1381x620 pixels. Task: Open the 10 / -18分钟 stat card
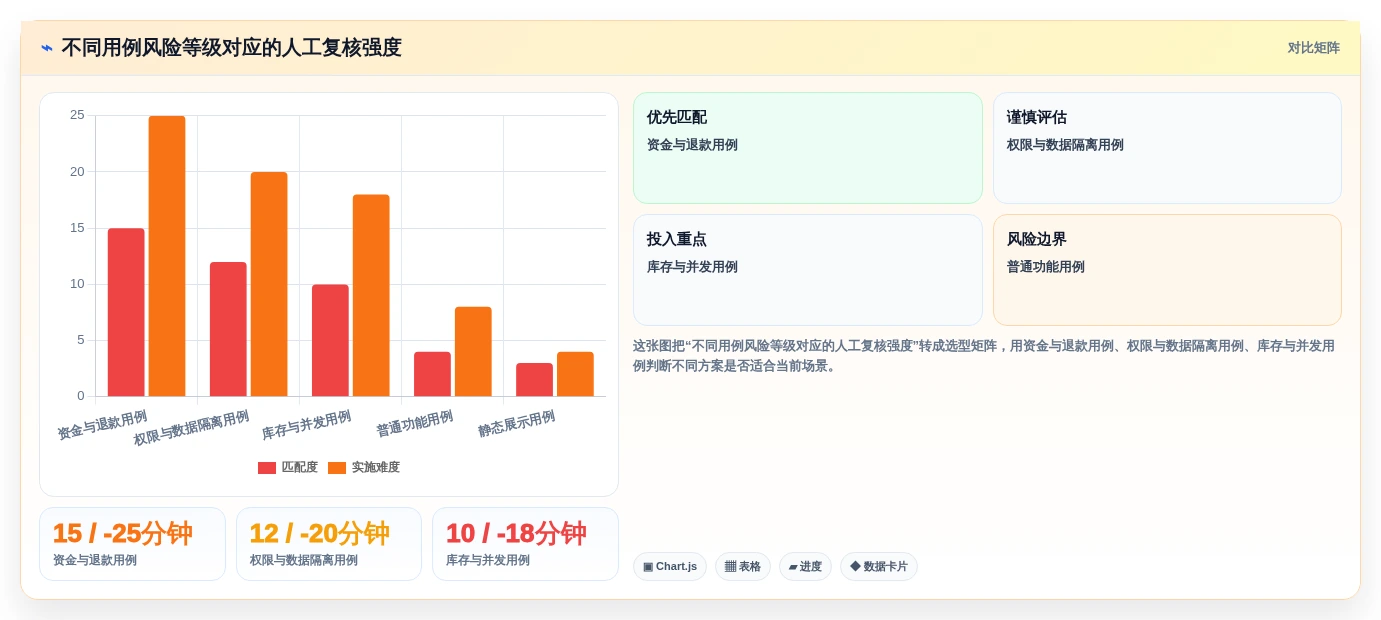(x=525, y=544)
